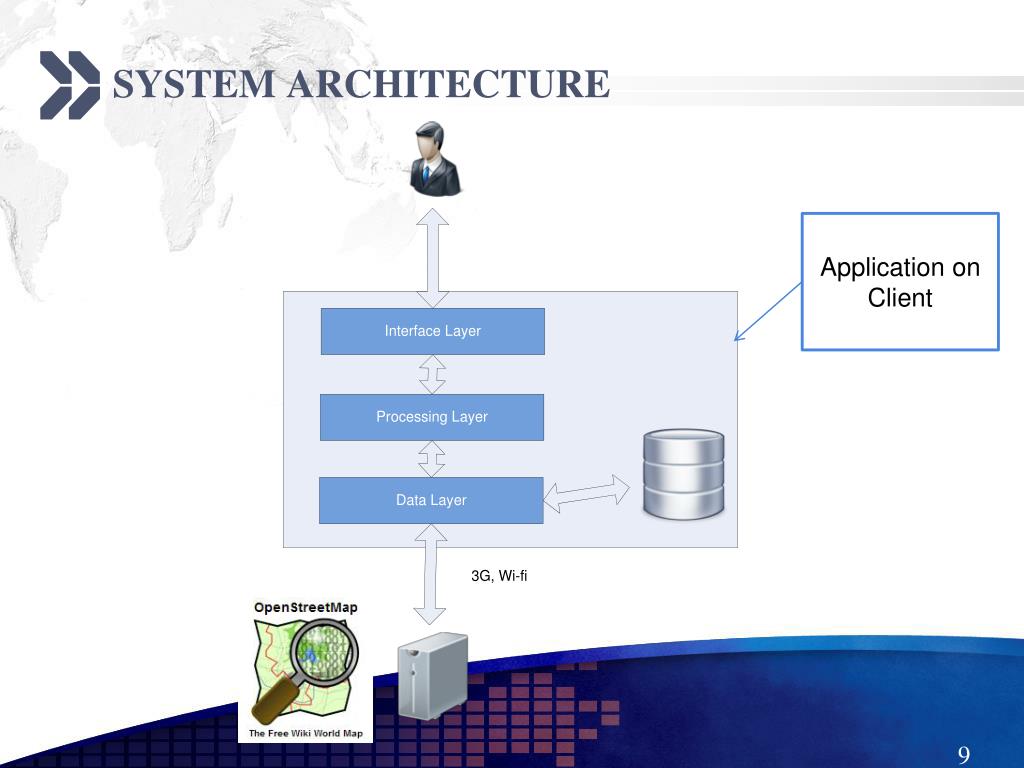Click the double arrow between user and Interface Layer

(432, 258)
